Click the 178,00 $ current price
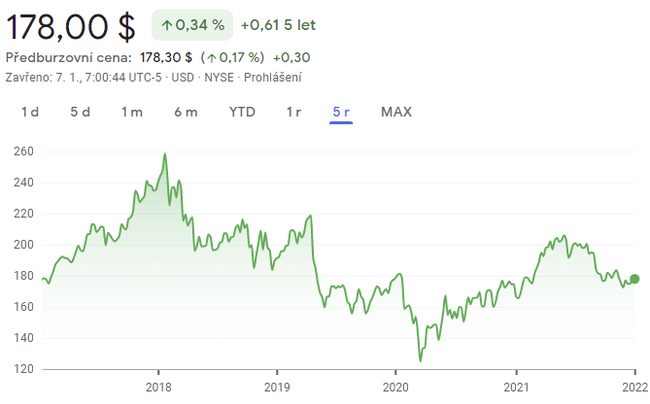Image resolution: width=650 pixels, height=404 pixels. point(70,24)
